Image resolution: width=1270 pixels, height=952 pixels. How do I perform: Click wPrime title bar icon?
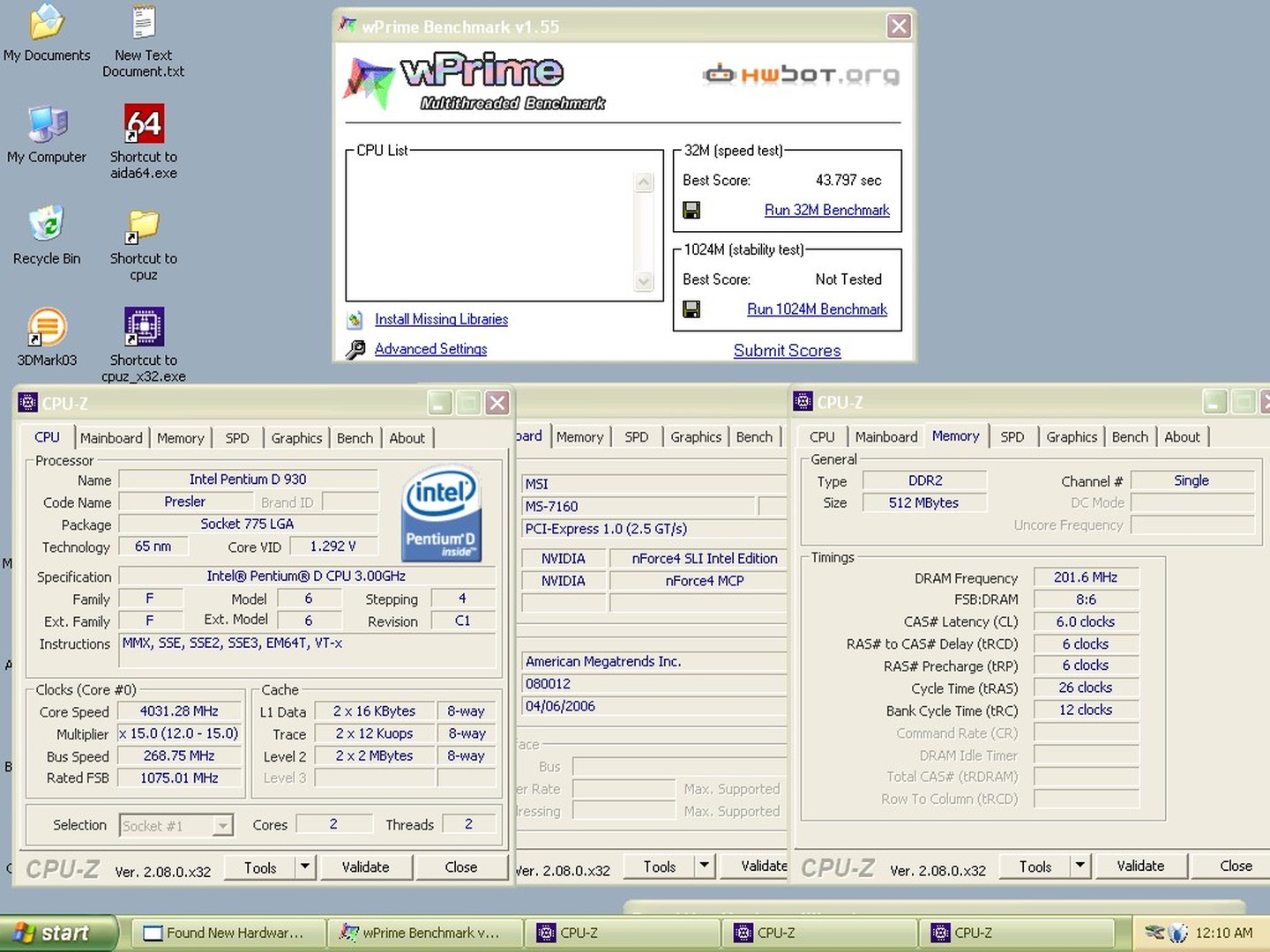point(348,26)
